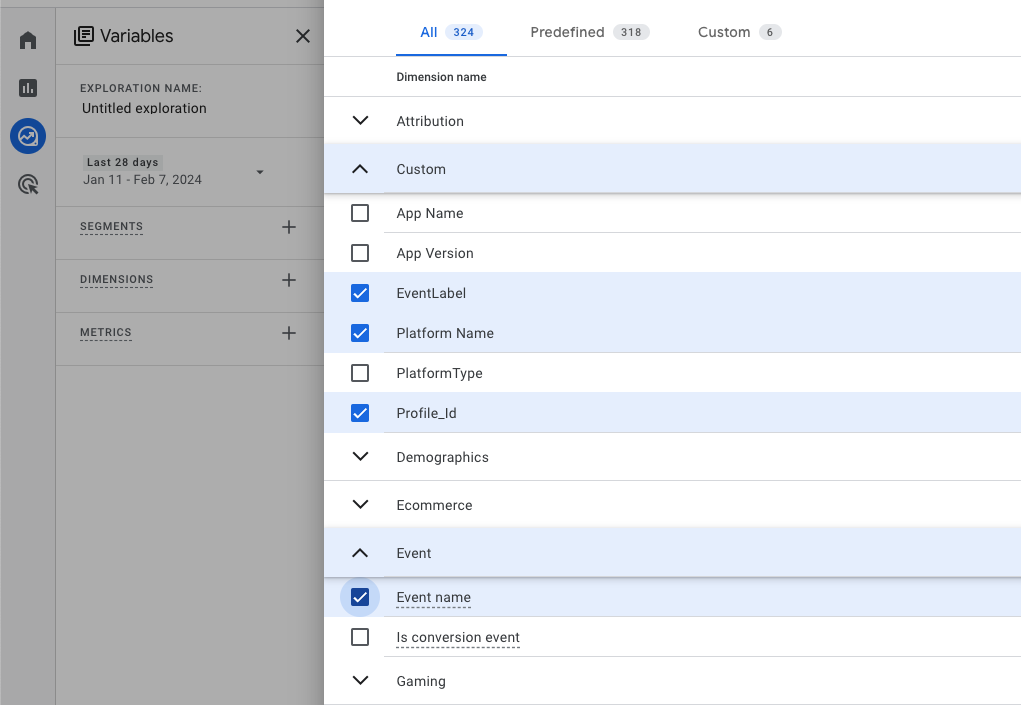Image resolution: width=1021 pixels, height=705 pixels.
Task: Check the App Version checkbox
Action: tap(360, 253)
